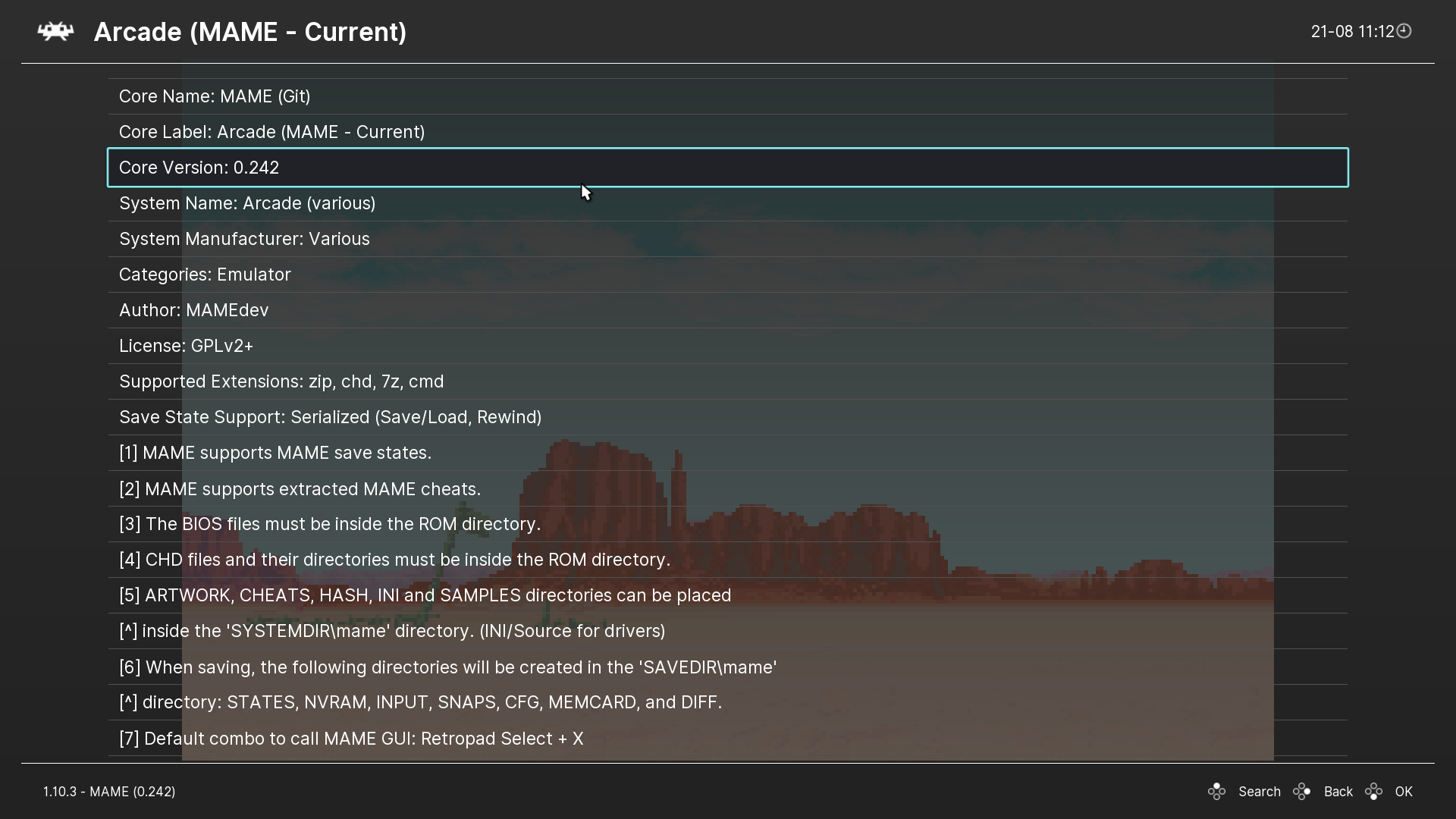The image size is (1456, 819).
Task: Select row 'directory: STATES, NVRAM, INPUT, SNAPS'
Action: click(x=728, y=702)
